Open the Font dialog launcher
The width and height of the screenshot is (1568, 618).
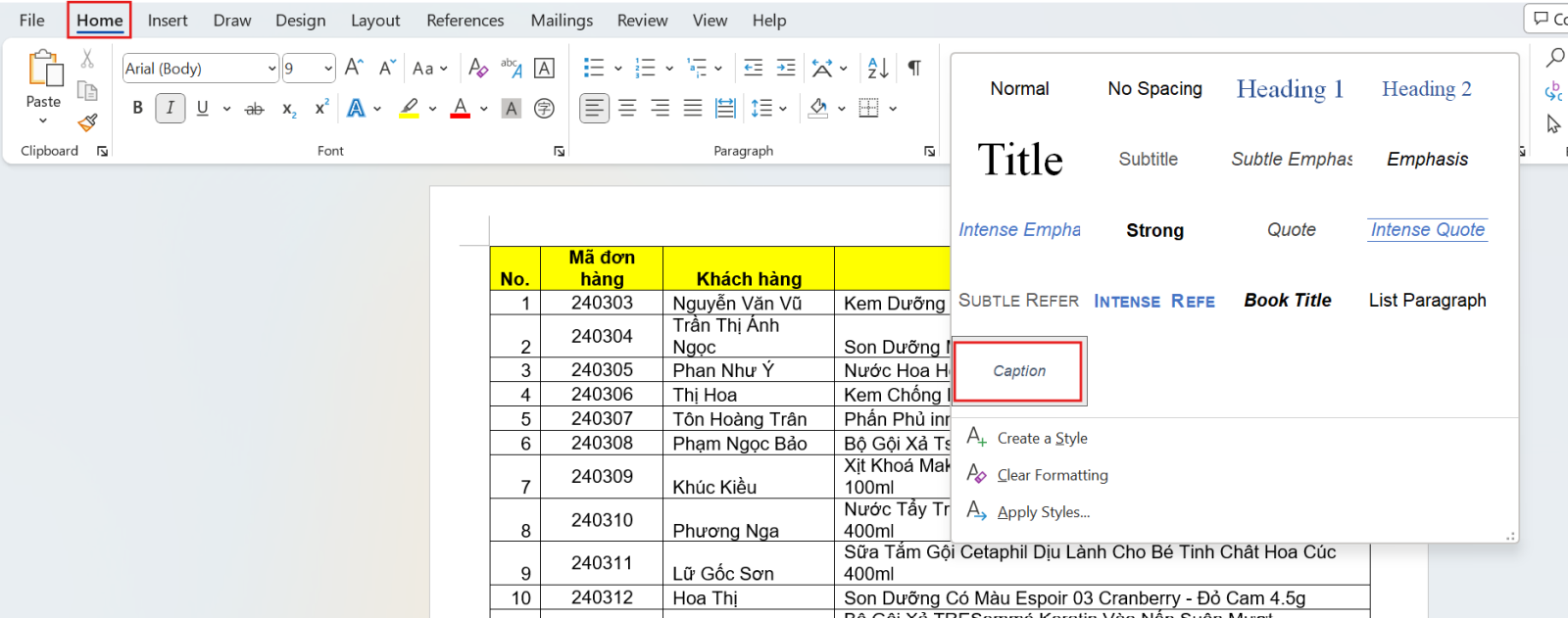(560, 151)
